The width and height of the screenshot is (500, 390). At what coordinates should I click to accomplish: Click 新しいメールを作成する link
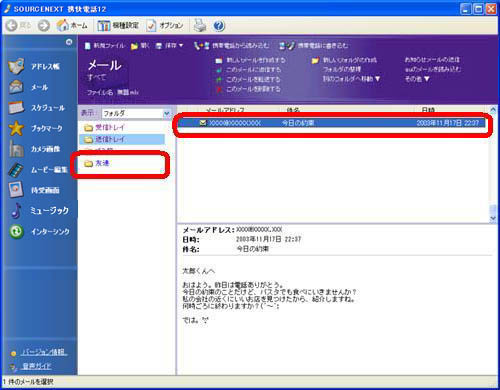tap(256, 60)
